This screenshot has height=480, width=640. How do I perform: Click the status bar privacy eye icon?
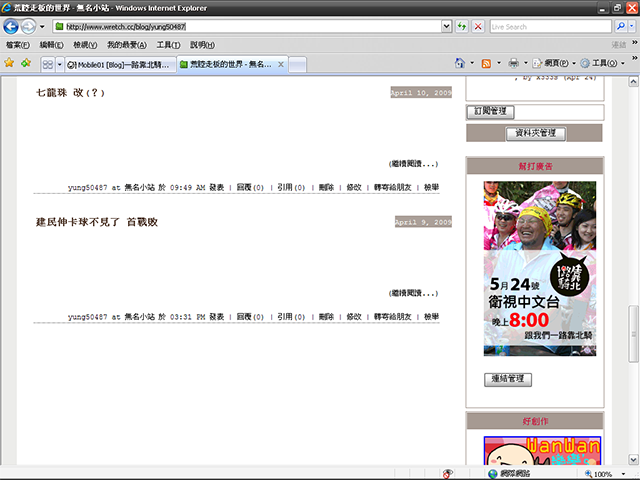(447, 474)
